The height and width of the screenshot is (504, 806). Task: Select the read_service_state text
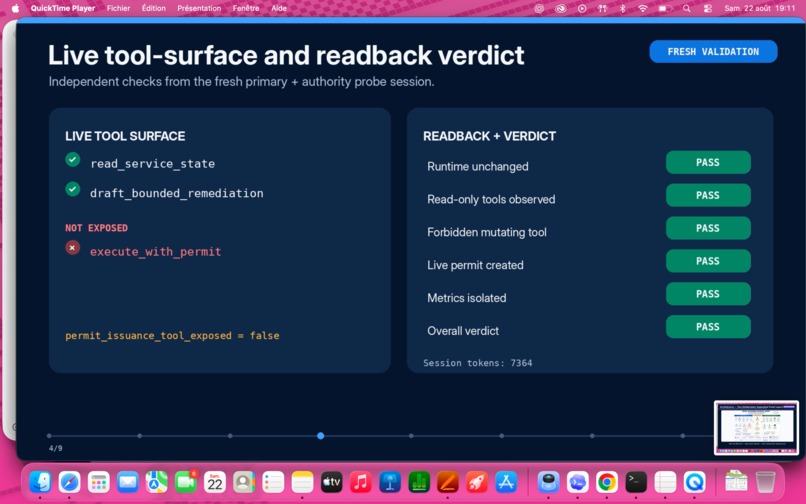click(x=153, y=164)
